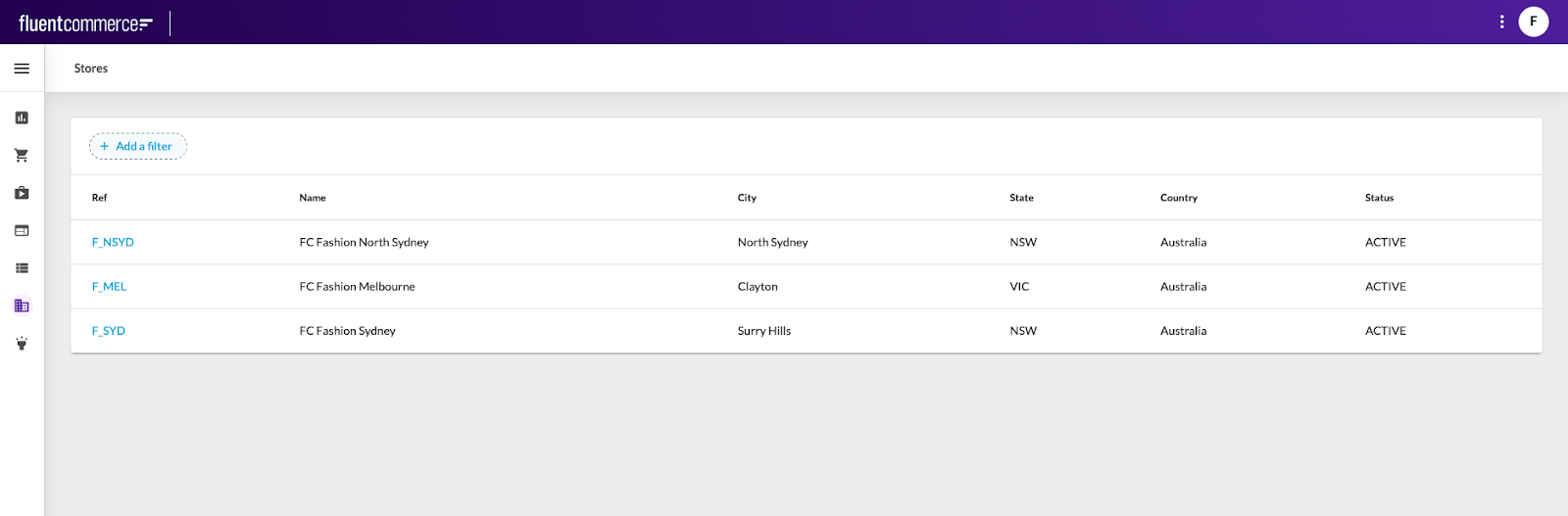
Task: Click the shopping cart sidebar icon
Action: 22,156
